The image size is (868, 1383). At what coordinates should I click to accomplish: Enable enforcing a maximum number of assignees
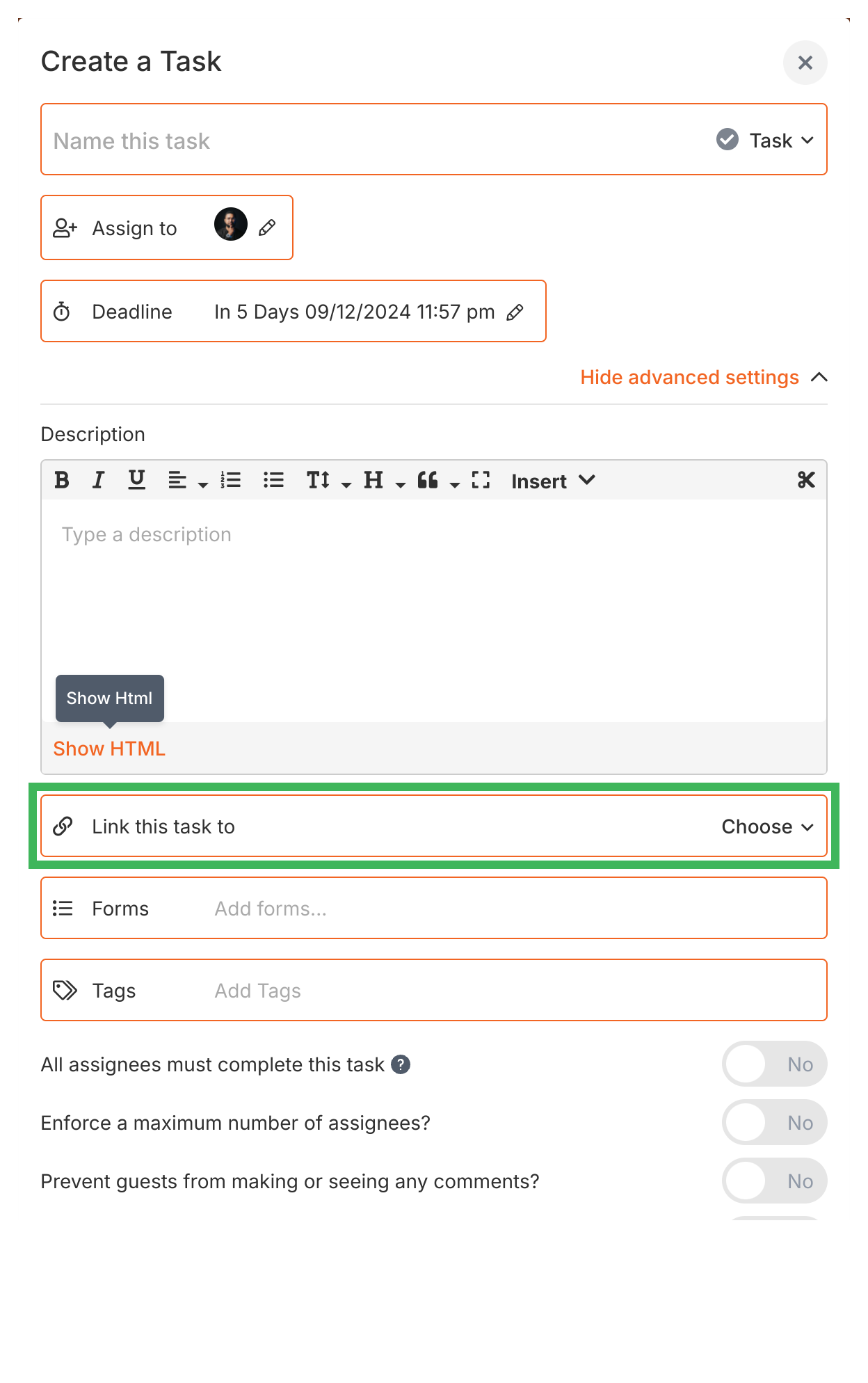coord(774,1122)
